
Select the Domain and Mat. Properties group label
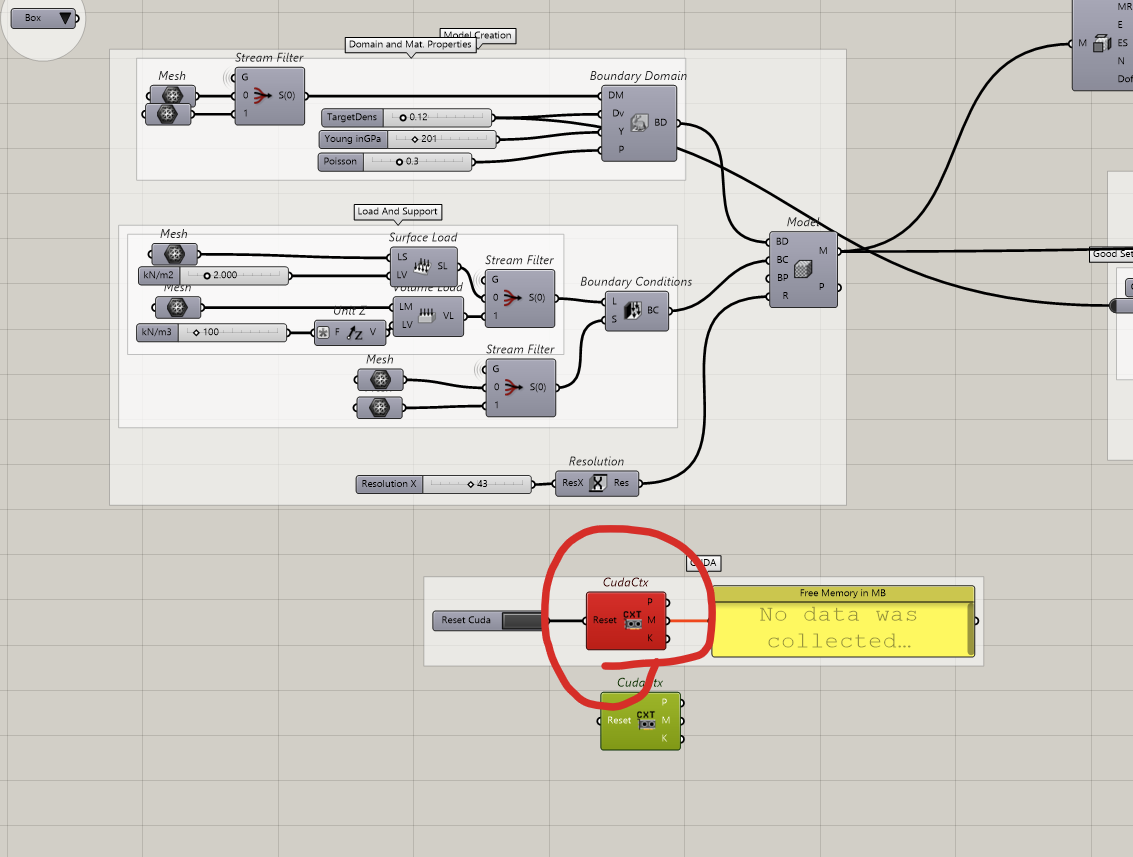(x=410, y=45)
